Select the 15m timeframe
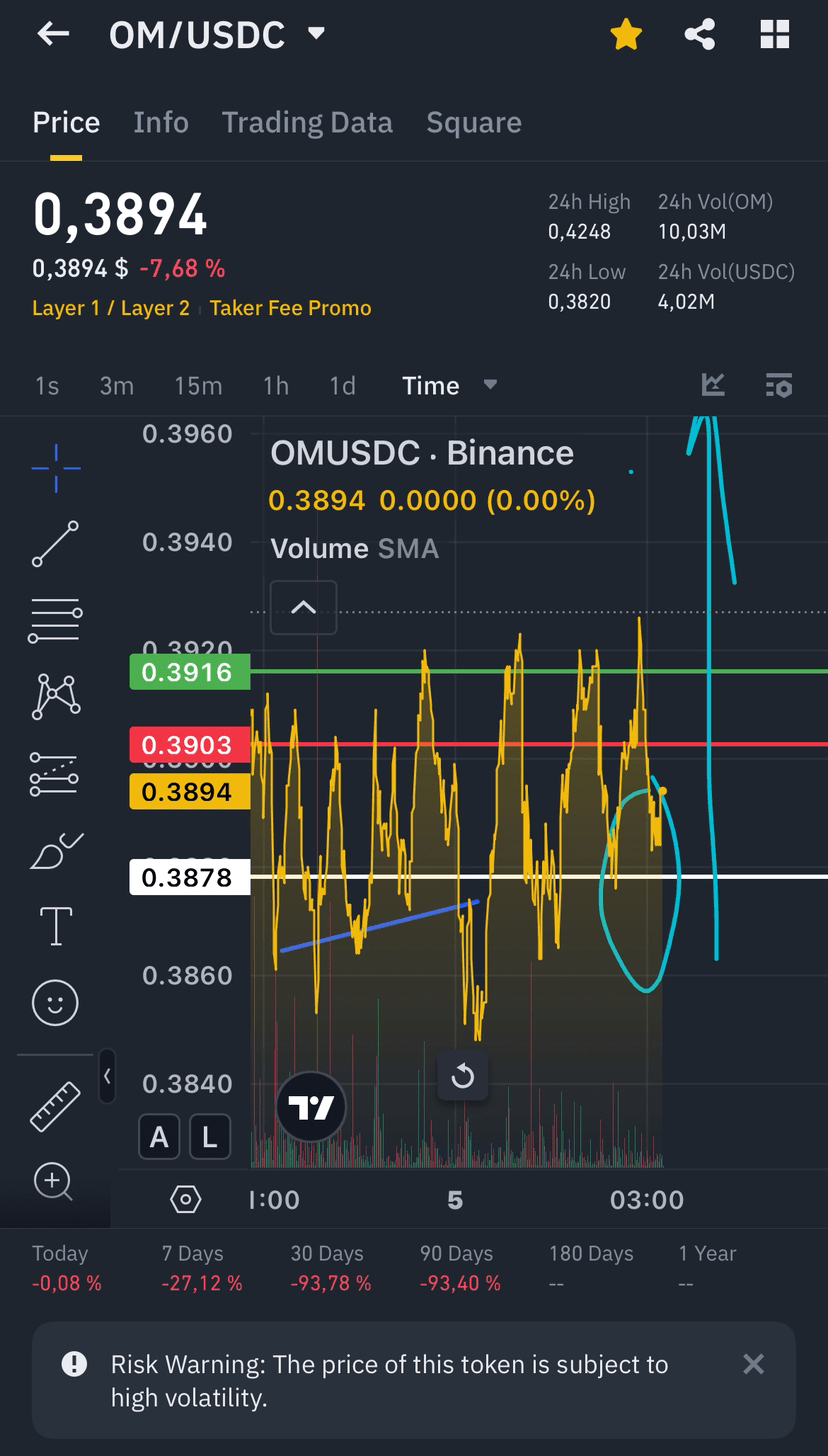The height and width of the screenshot is (1456, 828). [198, 386]
